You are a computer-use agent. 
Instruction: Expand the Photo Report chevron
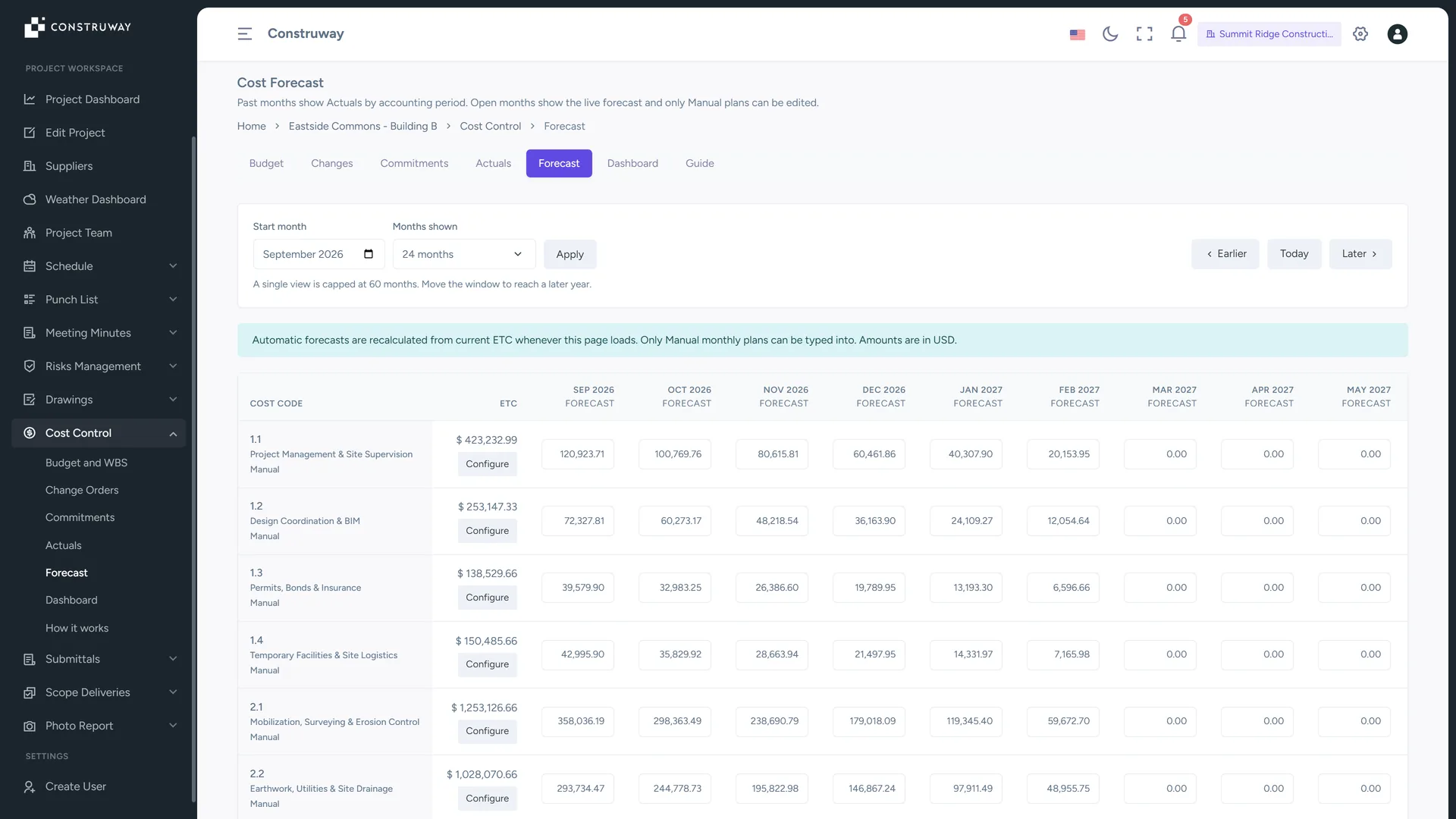tap(173, 726)
